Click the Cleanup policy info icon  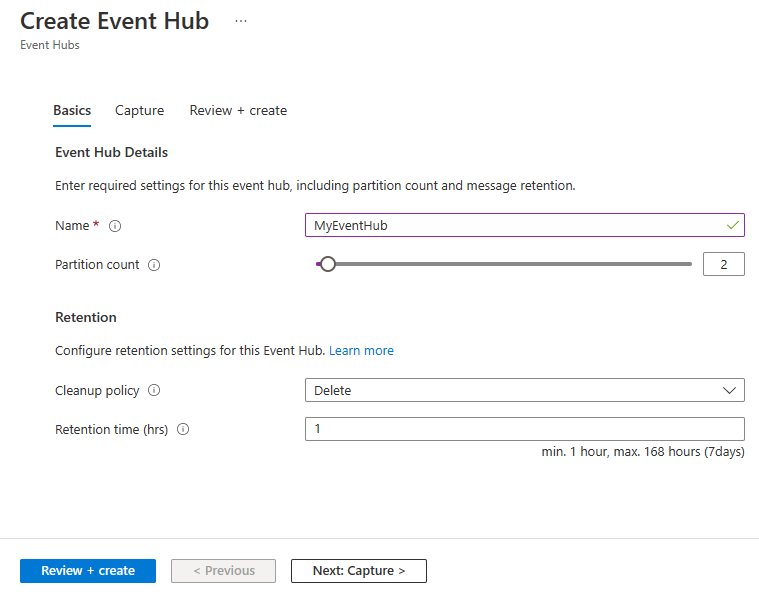coord(154,391)
